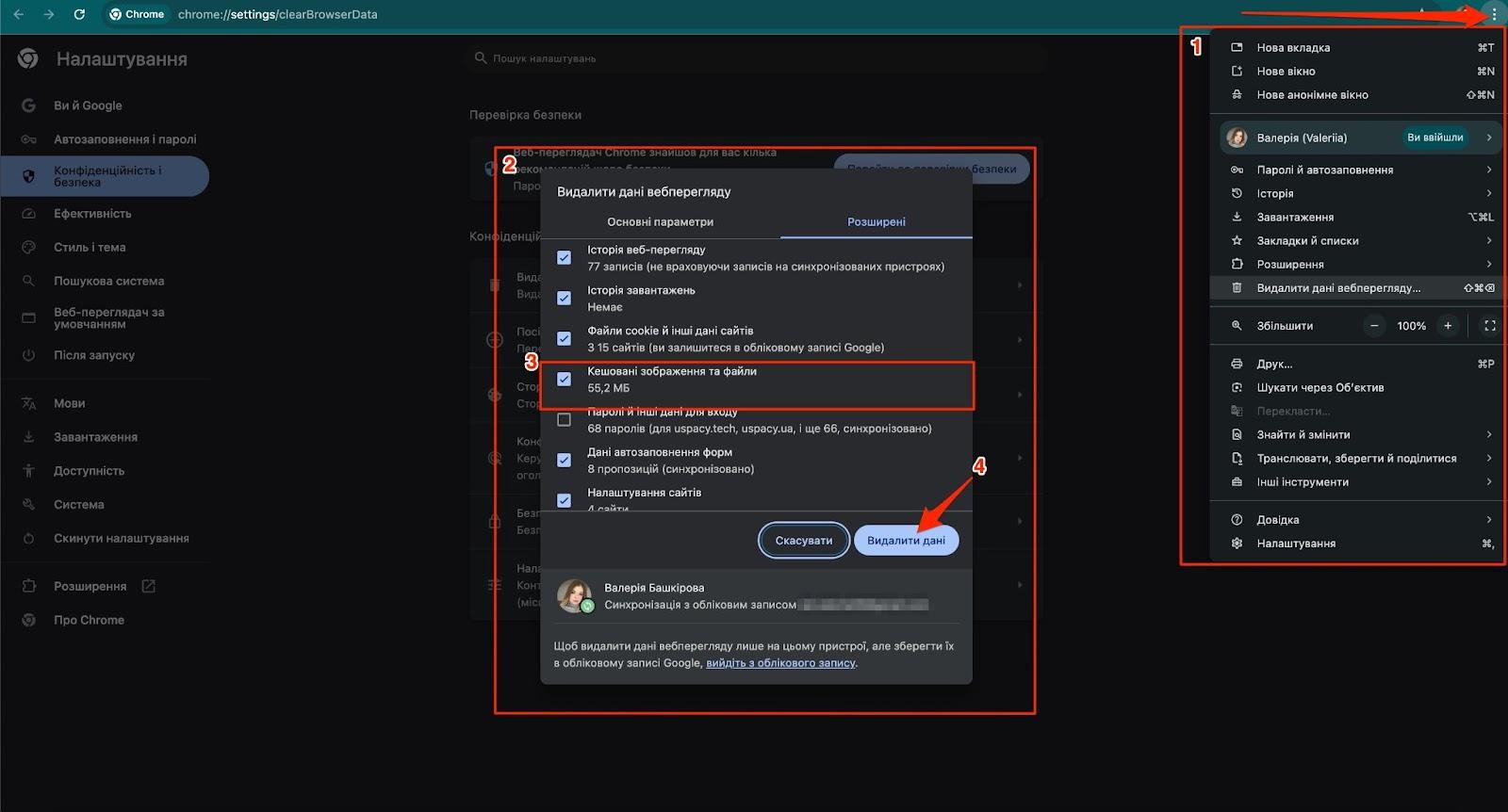
Task: Select the Розширені tab
Action: click(x=877, y=222)
